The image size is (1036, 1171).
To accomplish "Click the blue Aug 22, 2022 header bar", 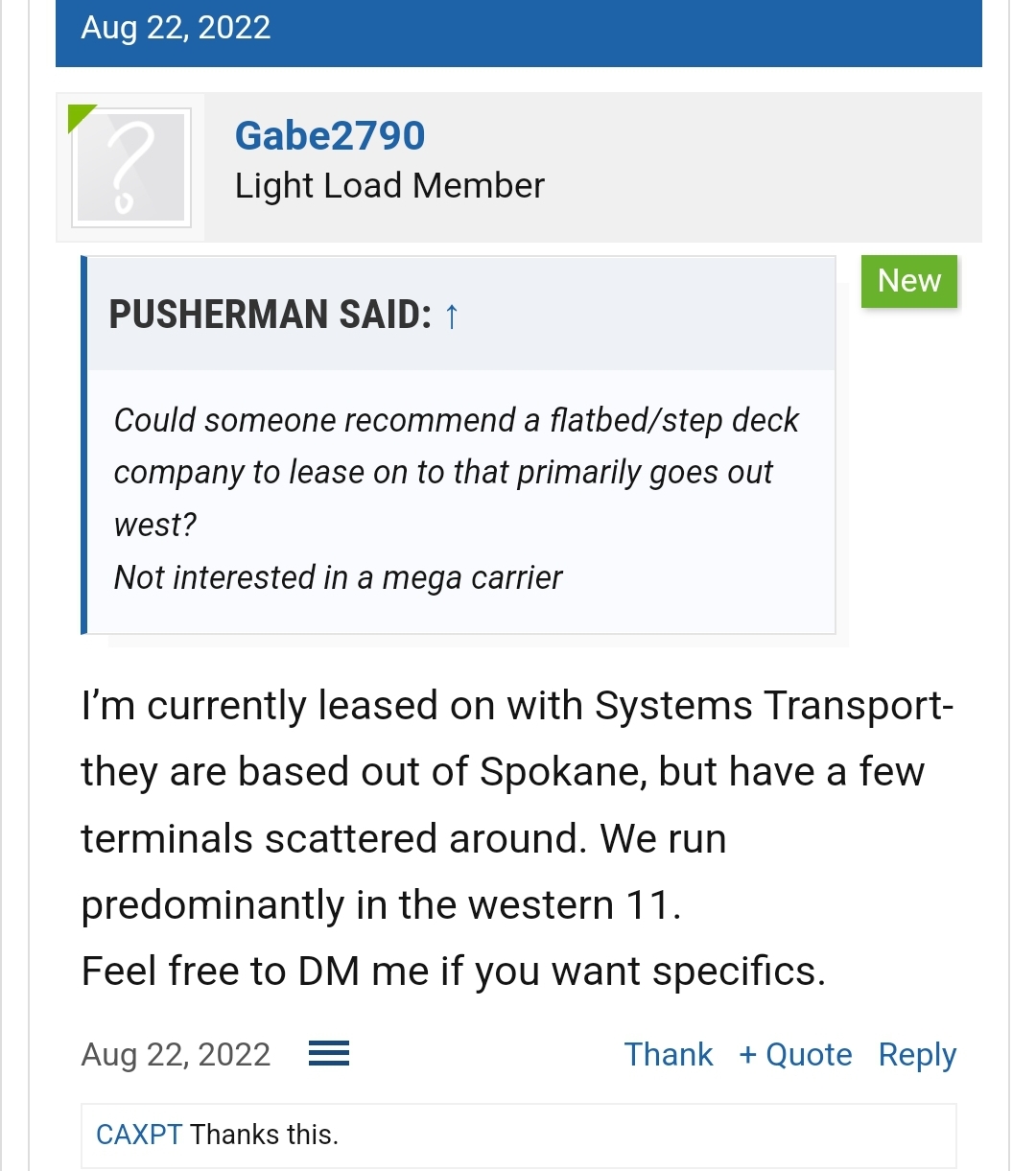I will tap(518, 29).
